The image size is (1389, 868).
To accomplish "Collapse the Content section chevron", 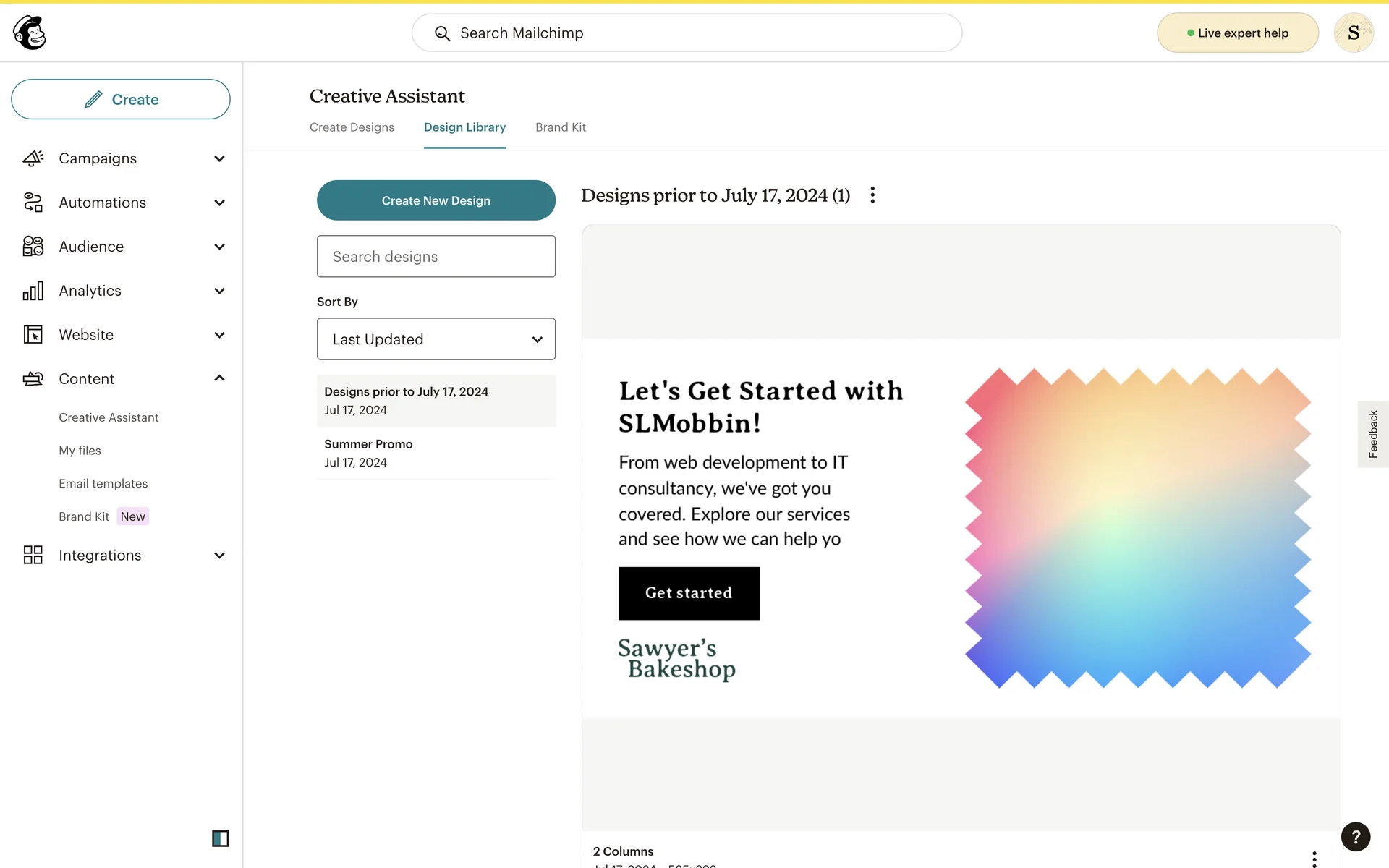I will (219, 378).
